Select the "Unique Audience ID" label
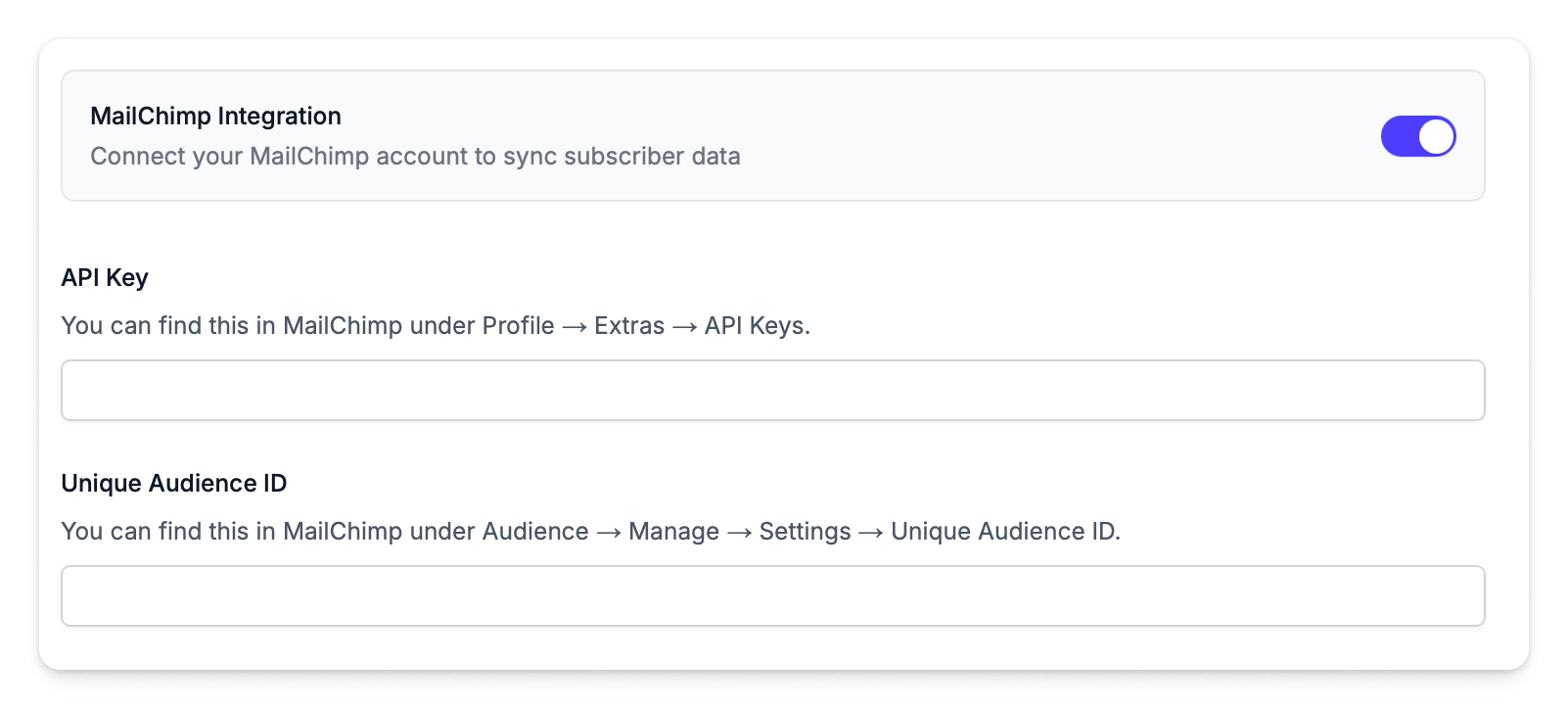 [x=174, y=484]
